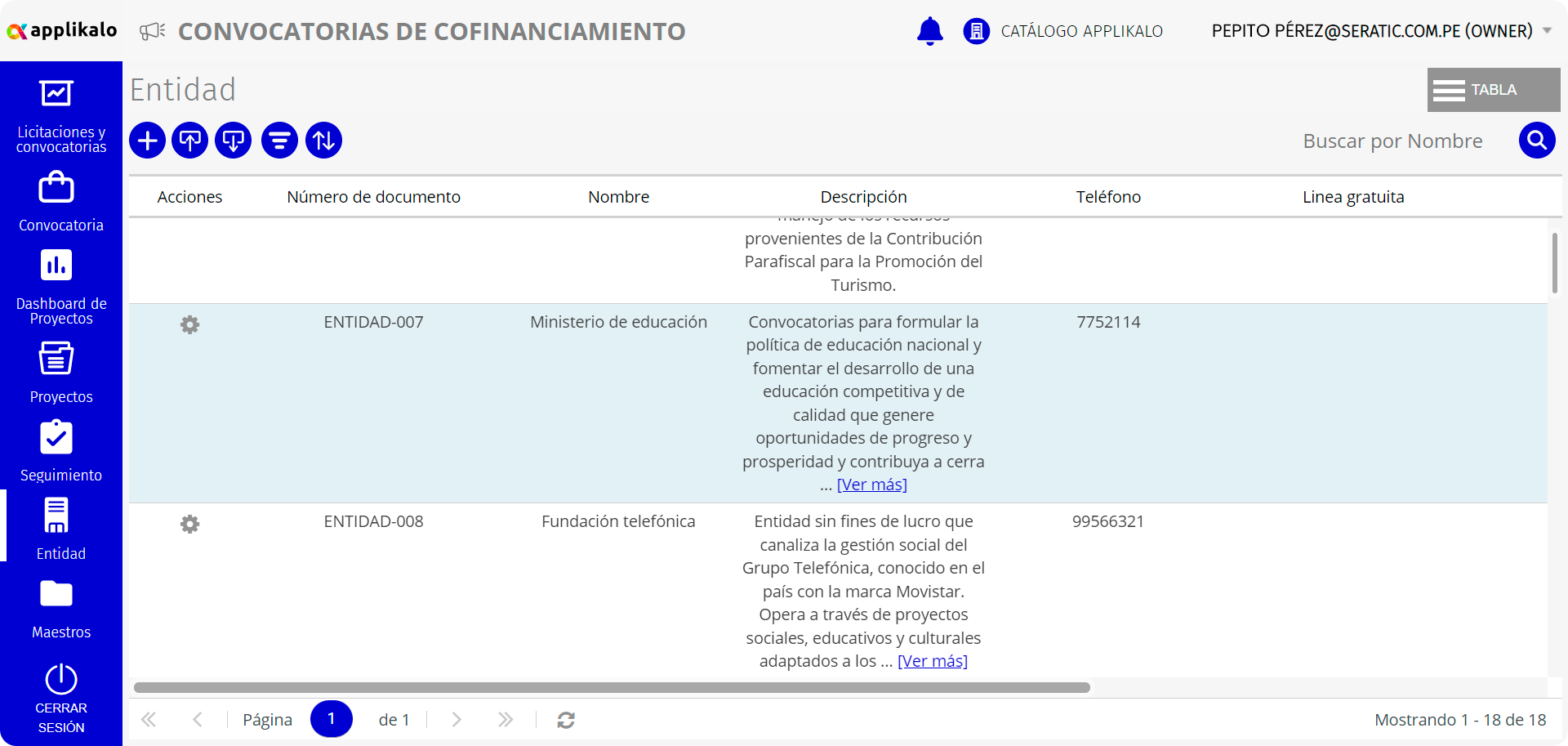This screenshot has height=746, width=1568.
Task: Click page number 1 field
Action: tap(332, 719)
